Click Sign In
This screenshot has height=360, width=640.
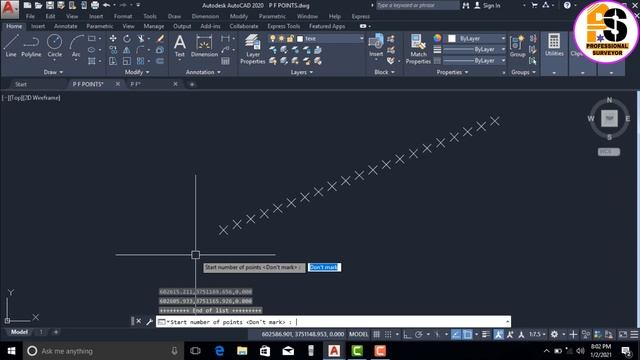pos(491,5)
